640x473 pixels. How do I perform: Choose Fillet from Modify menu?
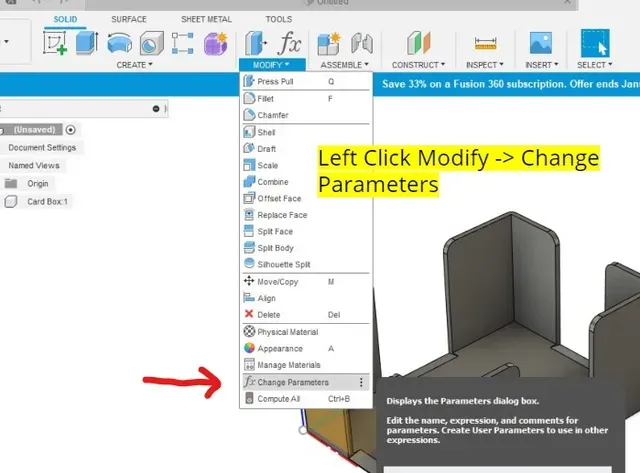coord(306,99)
